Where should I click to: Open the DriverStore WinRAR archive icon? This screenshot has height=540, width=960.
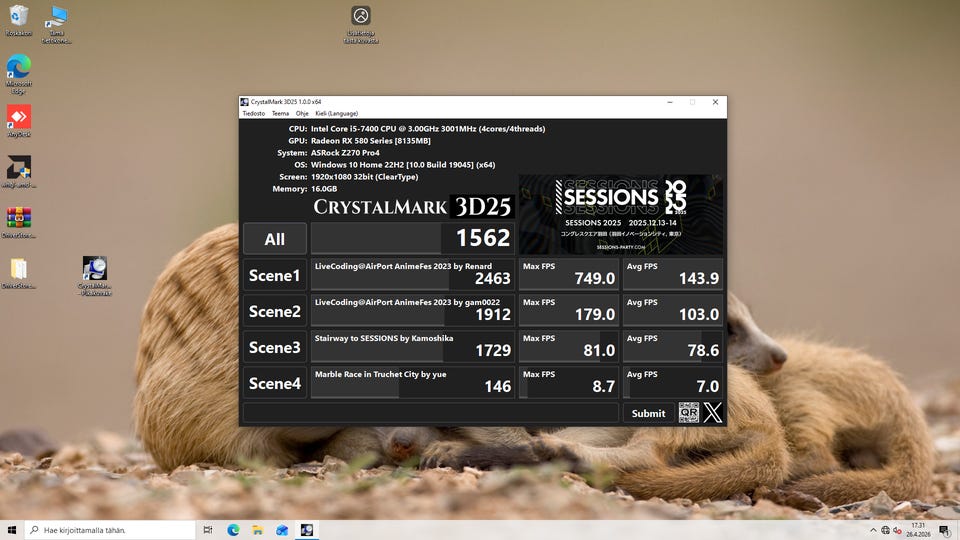coord(18,222)
